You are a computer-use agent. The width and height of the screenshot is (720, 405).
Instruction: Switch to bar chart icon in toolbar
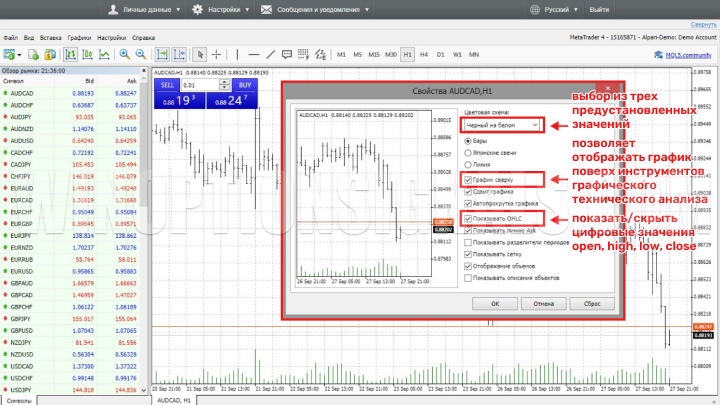click(70, 54)
